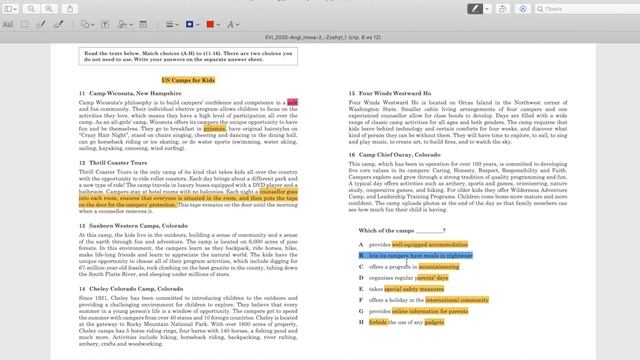Open the Share button
The image size is (640, 360).
pyautogui.click(x=70, y=9)
